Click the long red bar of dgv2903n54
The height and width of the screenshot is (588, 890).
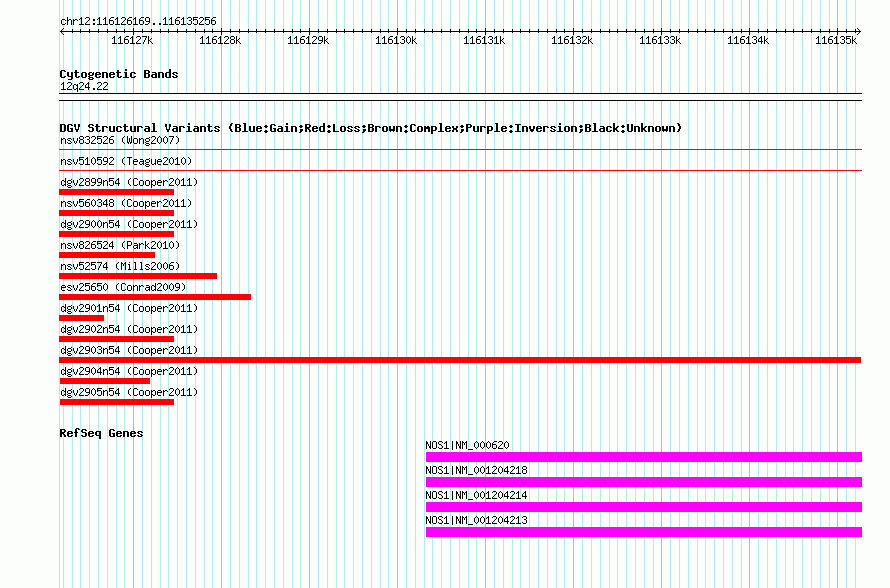click(460, 360)
